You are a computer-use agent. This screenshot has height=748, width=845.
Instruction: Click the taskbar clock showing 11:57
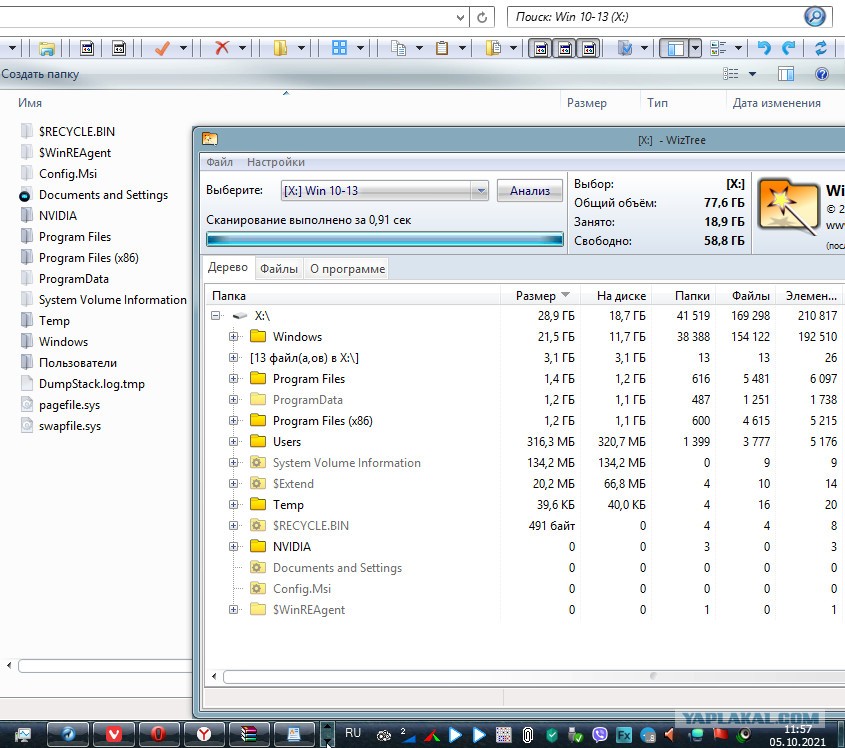point(798,730)
